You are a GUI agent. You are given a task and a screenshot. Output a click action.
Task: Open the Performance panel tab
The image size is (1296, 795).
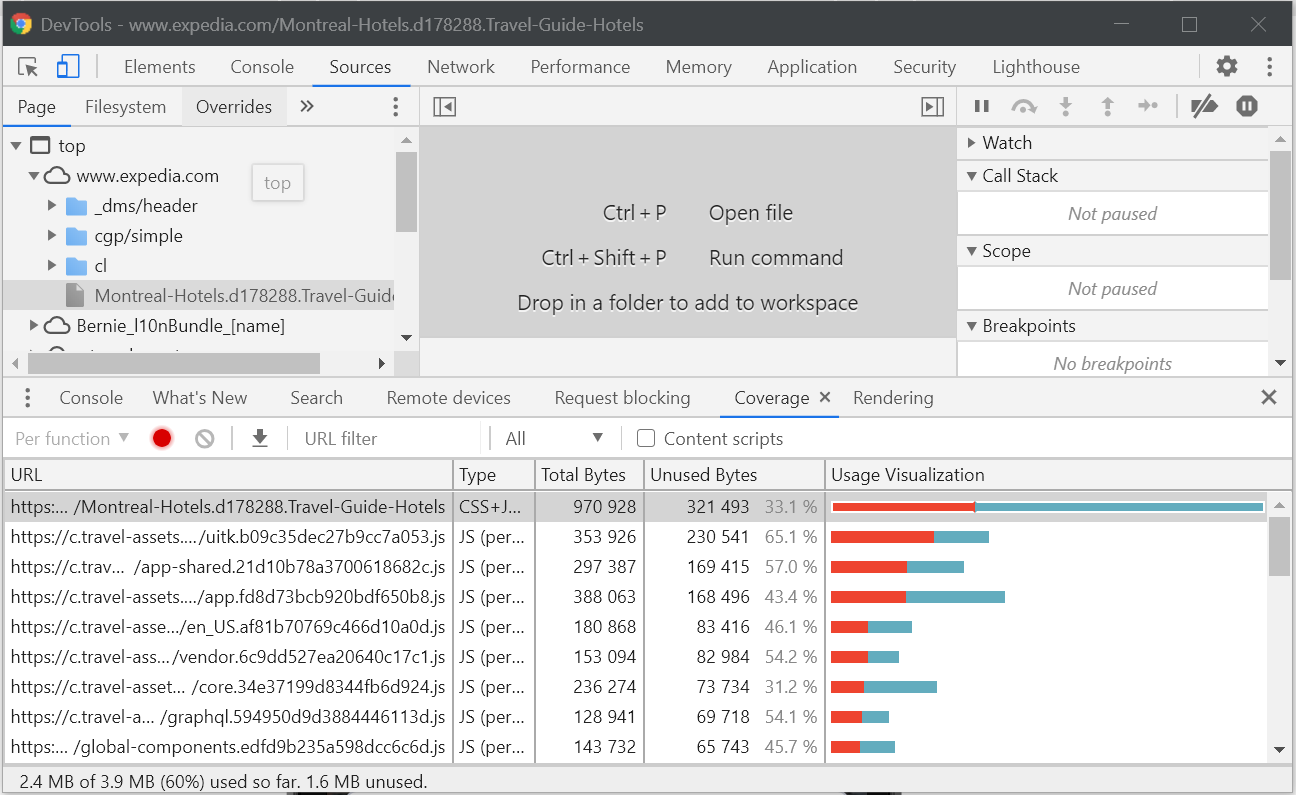(x=580, y=67)
